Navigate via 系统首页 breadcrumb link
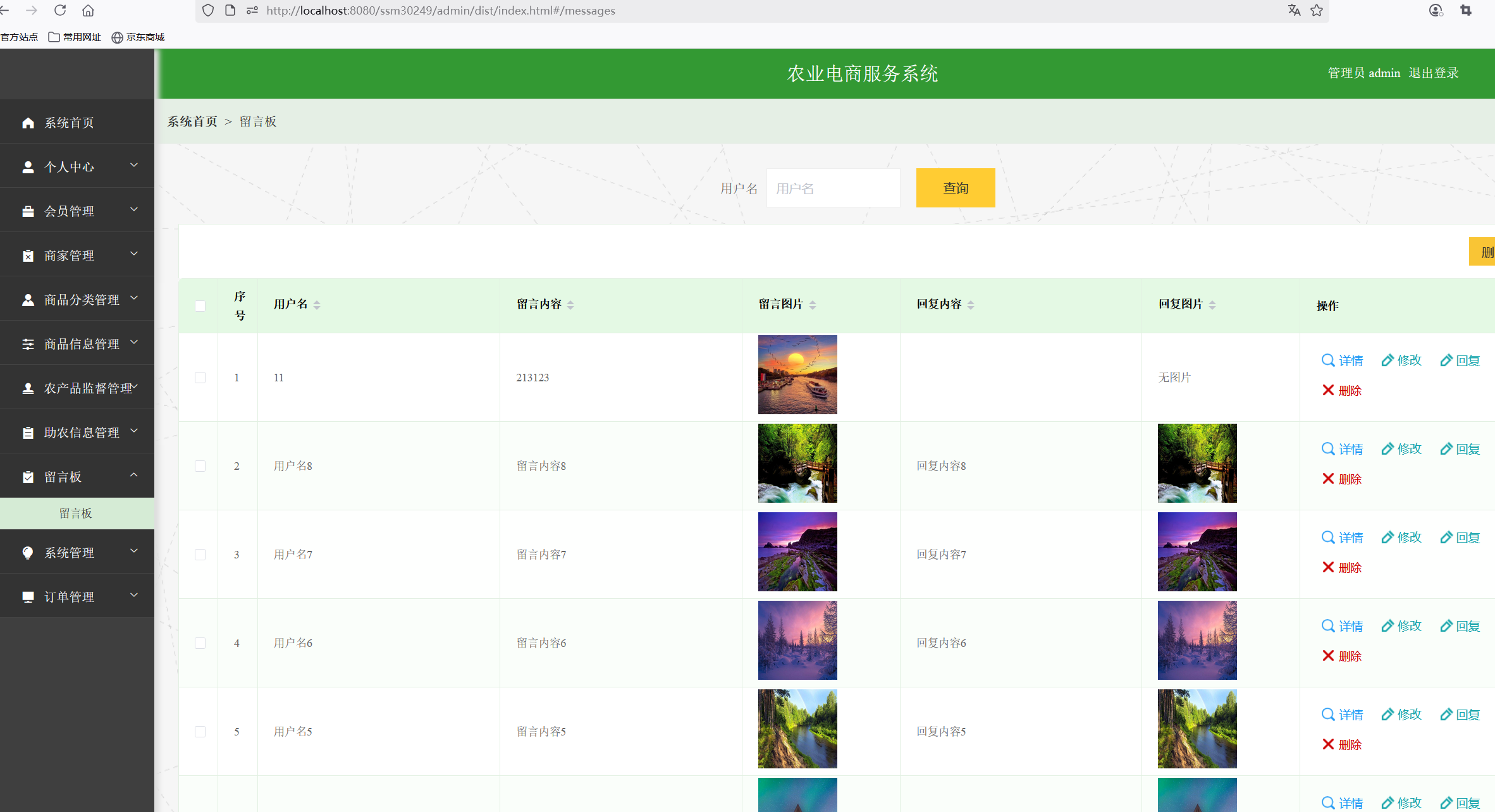 click(x=192, y=121)
